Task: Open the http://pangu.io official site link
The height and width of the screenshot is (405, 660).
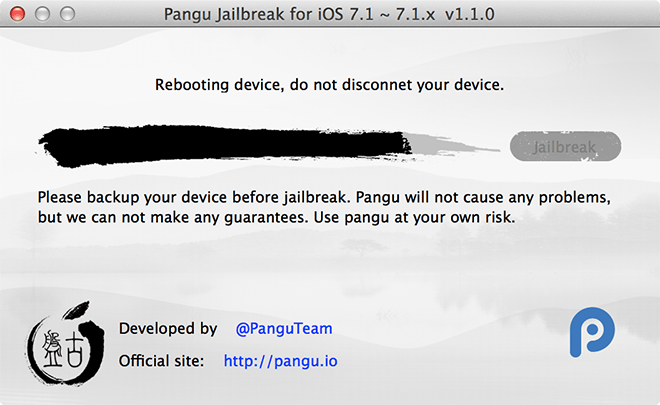Action: [280, 361]
